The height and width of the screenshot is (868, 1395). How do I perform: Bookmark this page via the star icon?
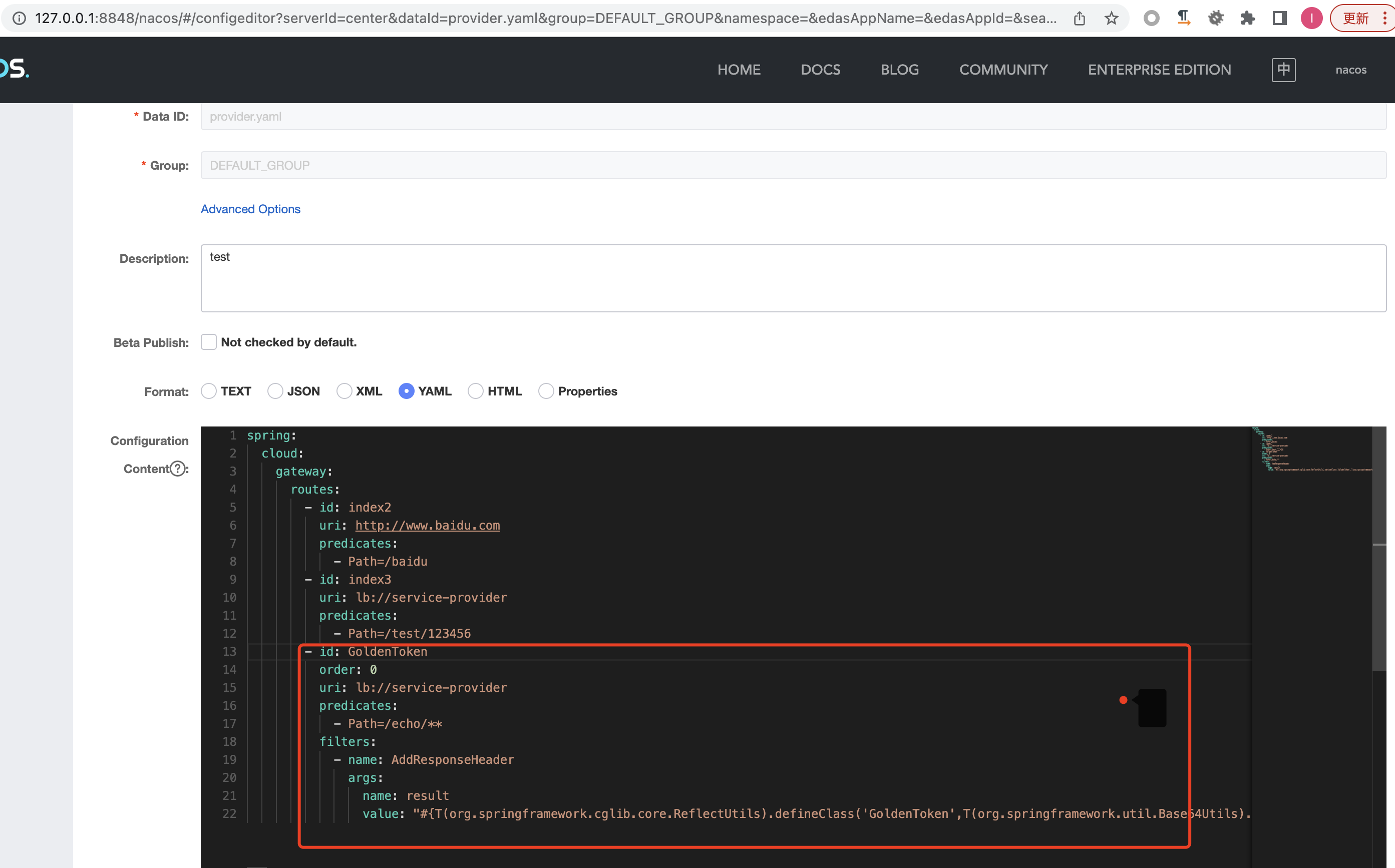click(x=1112, y=18)
